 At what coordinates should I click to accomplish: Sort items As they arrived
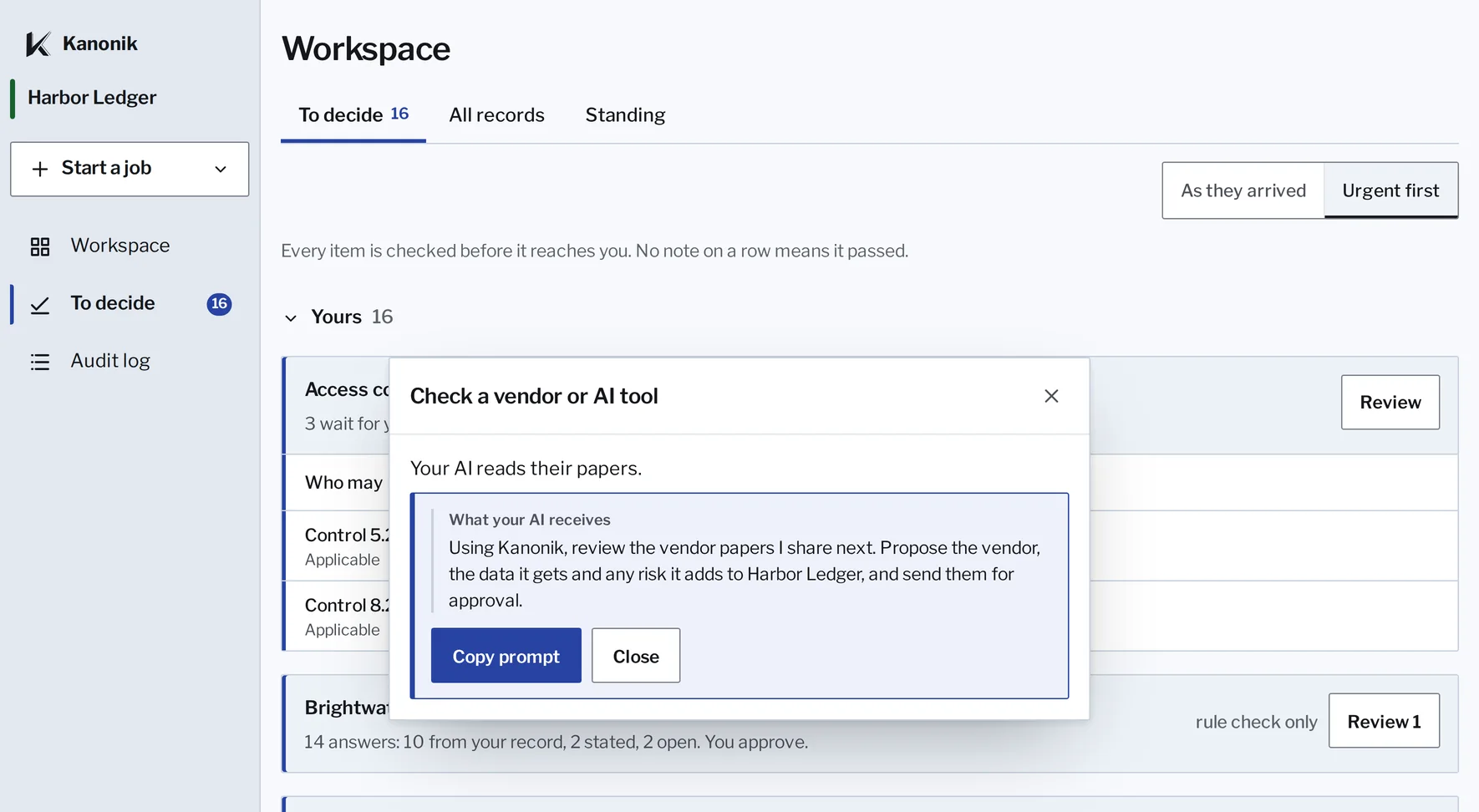tap(1243, 190)
